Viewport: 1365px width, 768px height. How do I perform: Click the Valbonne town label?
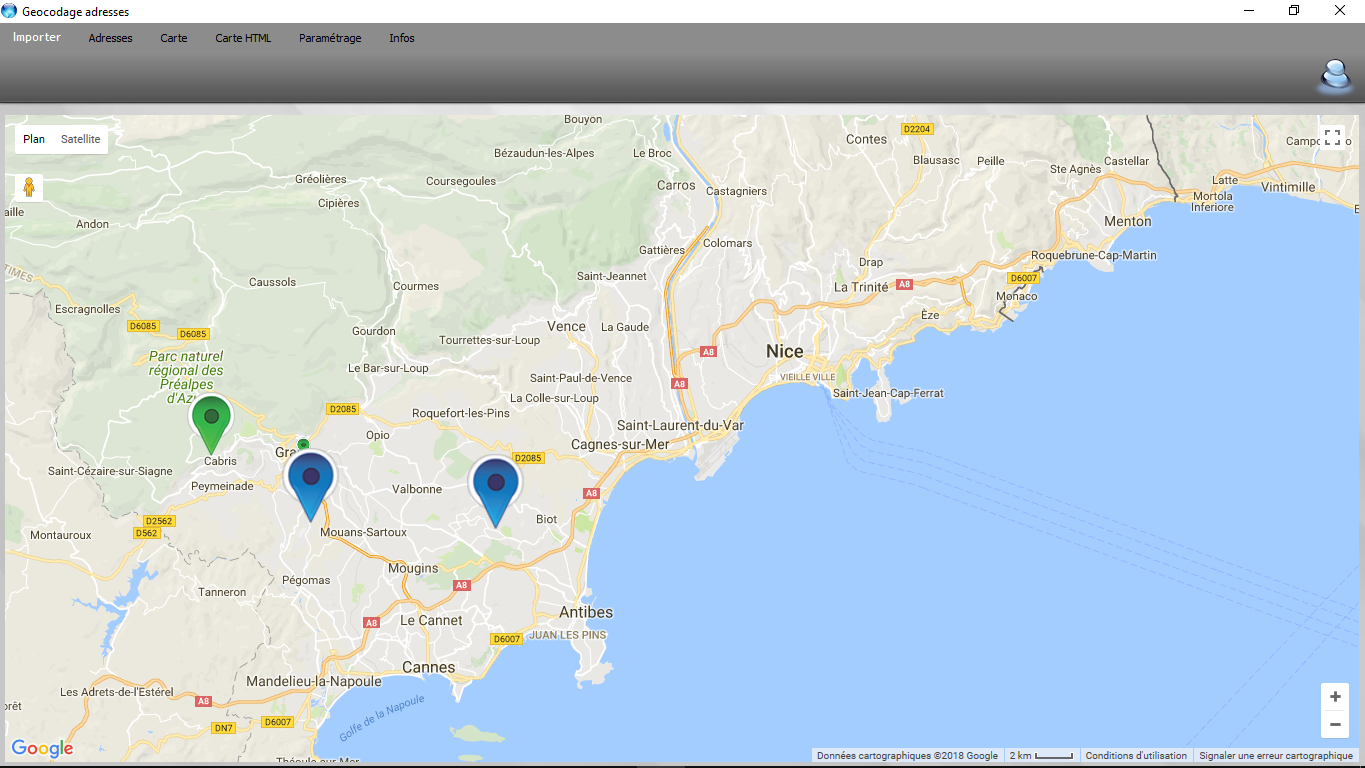(417, 489)
